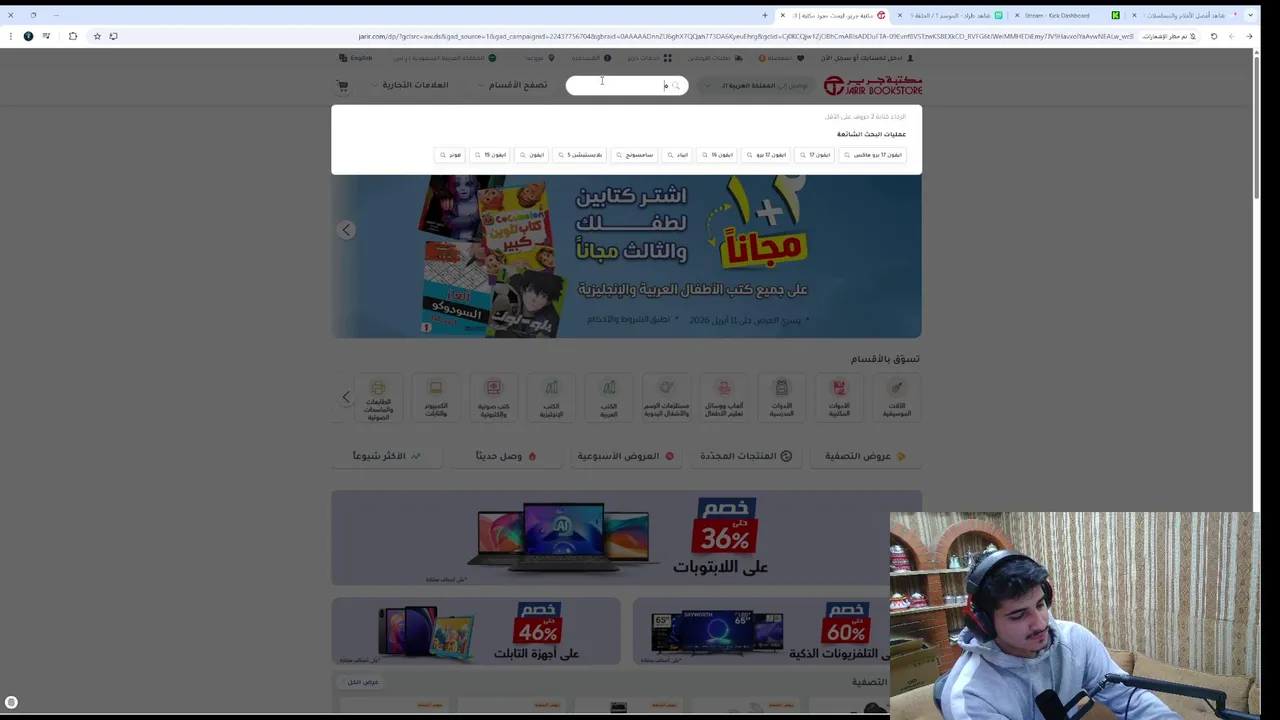This screenshot has height=720, width=1280.
Task: Select popular search Monitor chip
Action: click(x=450, y=155)
